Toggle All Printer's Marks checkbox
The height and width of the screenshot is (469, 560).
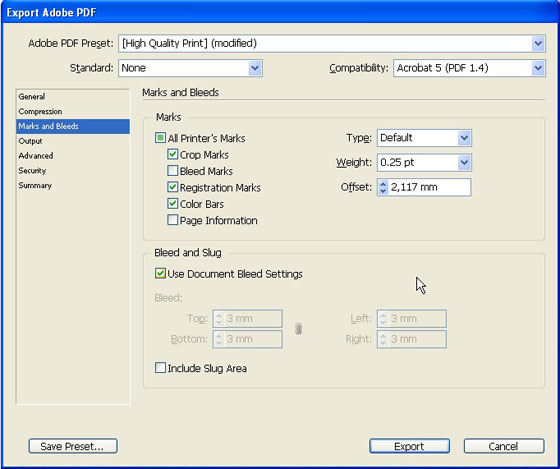tap(160, 138)
